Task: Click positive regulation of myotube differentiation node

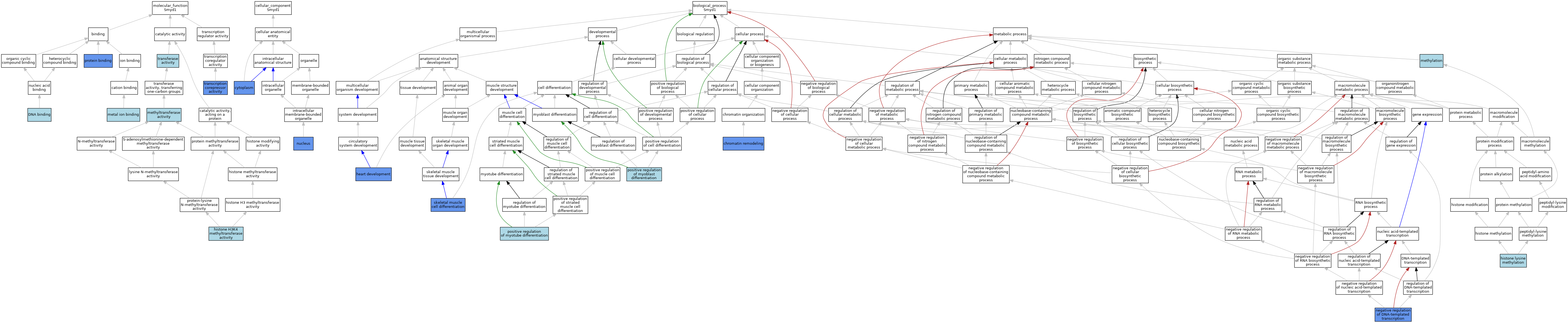Action: tap(524, 234)
